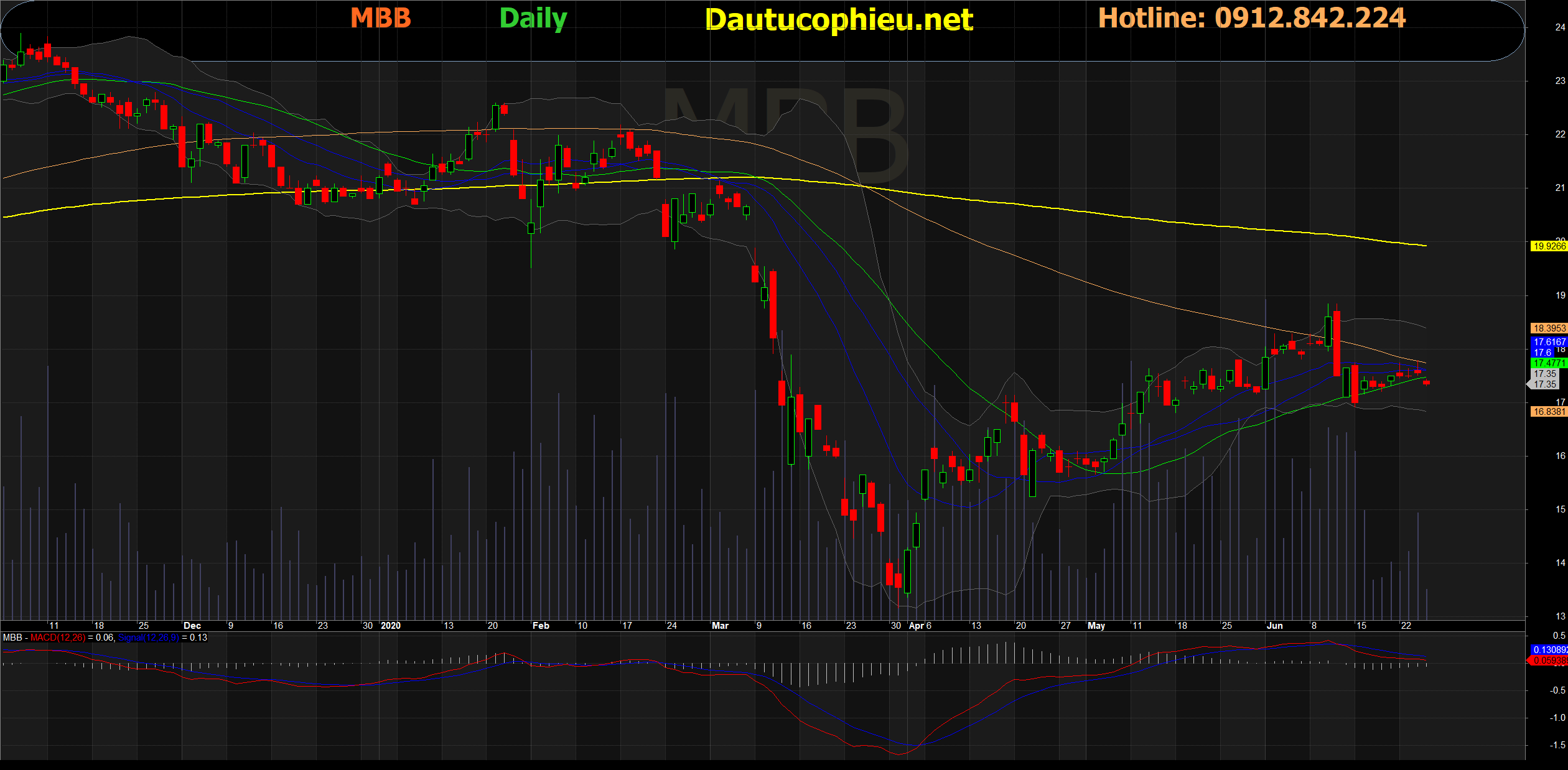Image resolution: width=1568 pixels, height=770 pixels.
Task: Click the Jun label on the date axis
Action: [x=1275, y=626]
